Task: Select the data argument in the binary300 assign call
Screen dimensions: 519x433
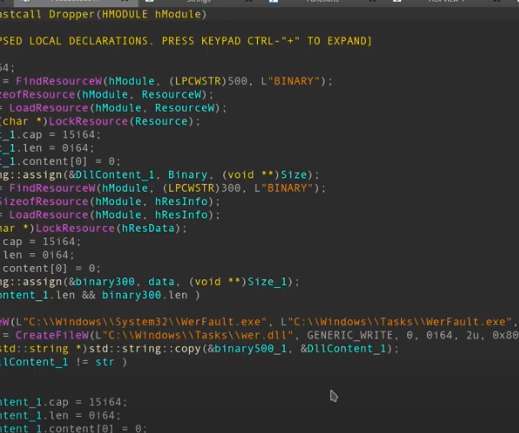Action: tap(161, 282)
